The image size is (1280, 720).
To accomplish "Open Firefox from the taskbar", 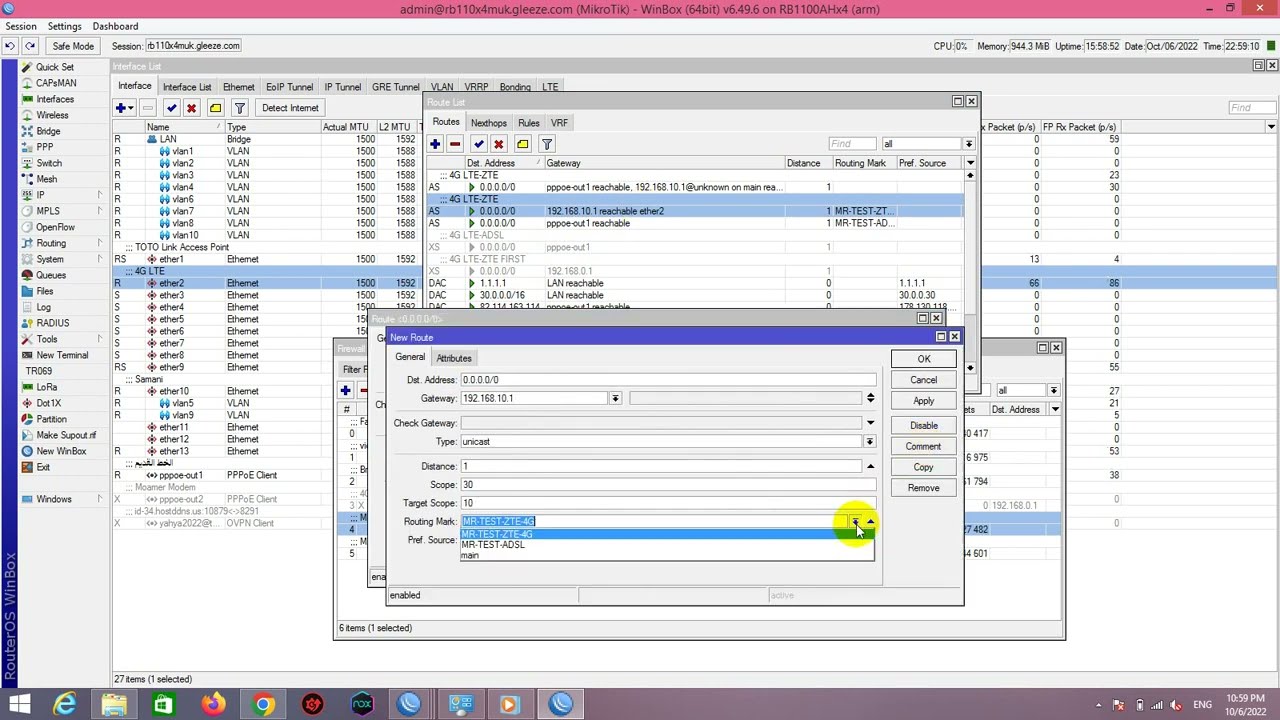I will tap(213, 705).
